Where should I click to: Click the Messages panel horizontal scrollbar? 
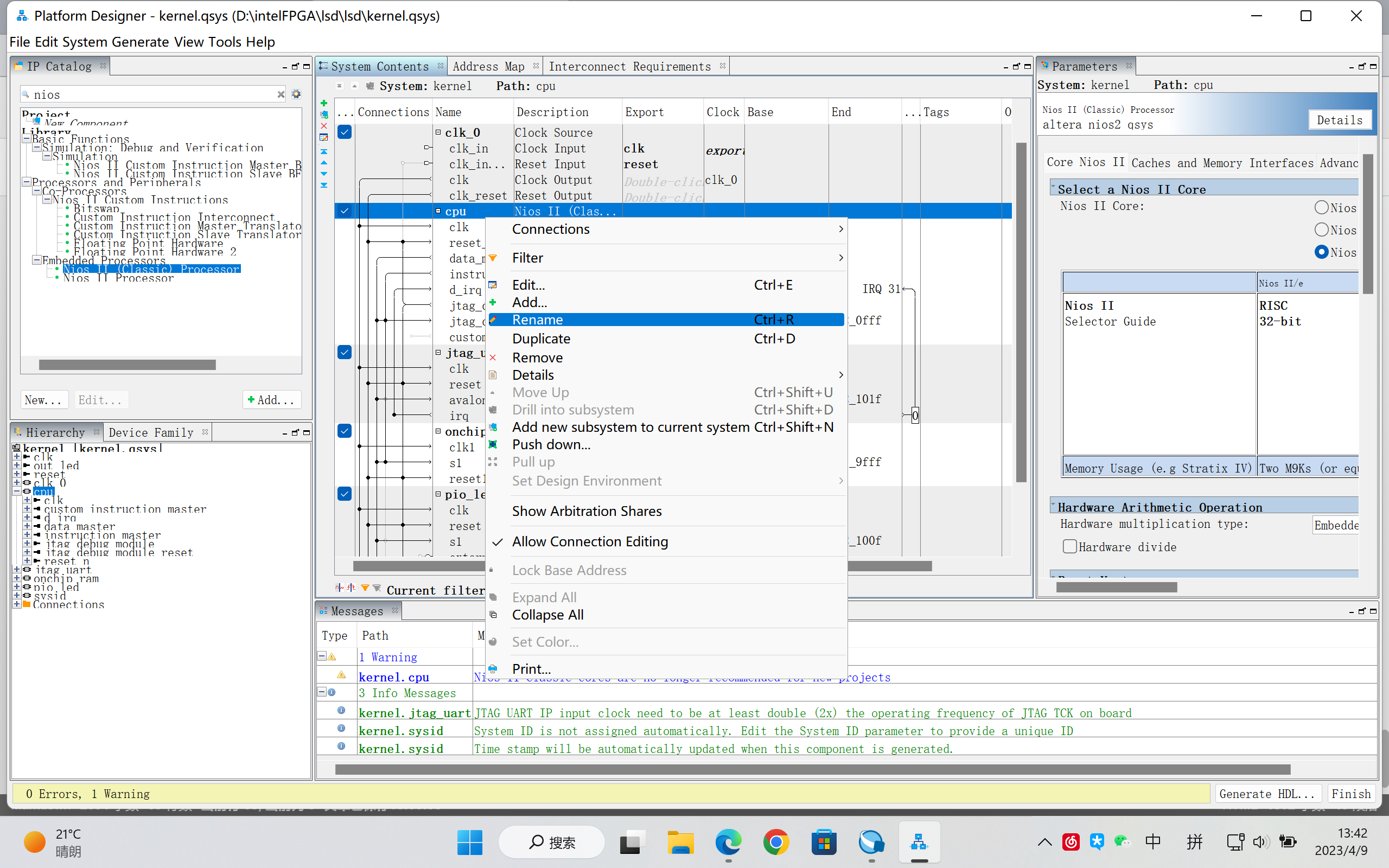[812, 769]
